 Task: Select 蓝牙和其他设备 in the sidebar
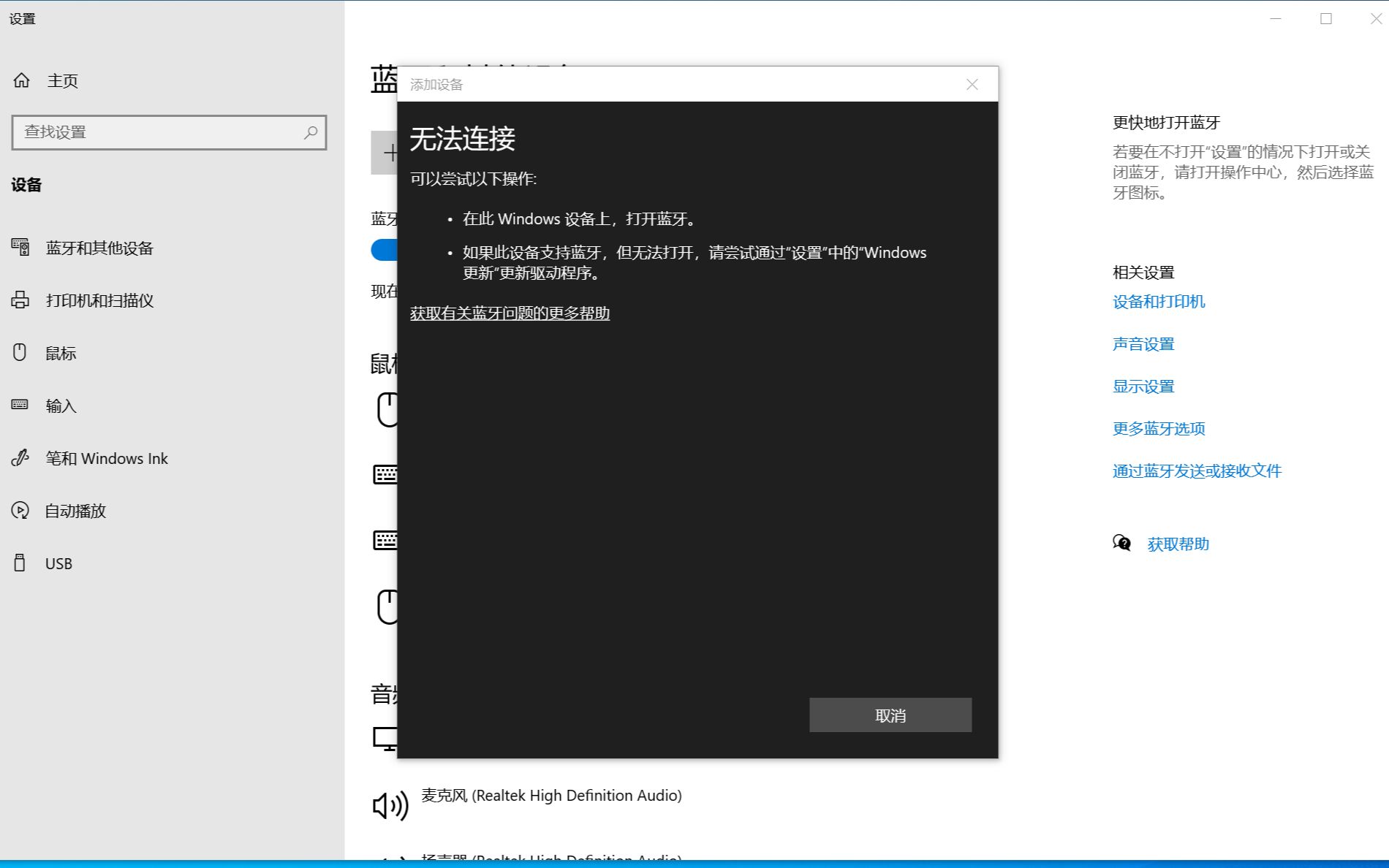pos(99,248)
